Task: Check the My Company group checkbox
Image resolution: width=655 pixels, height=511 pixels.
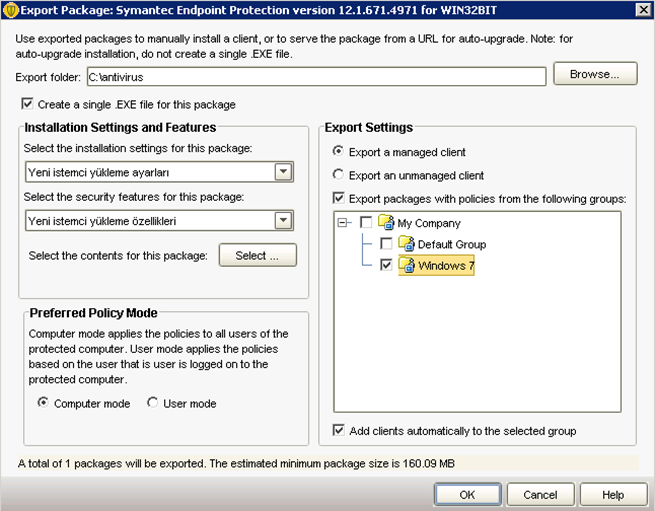Action: tap(366, 222)
